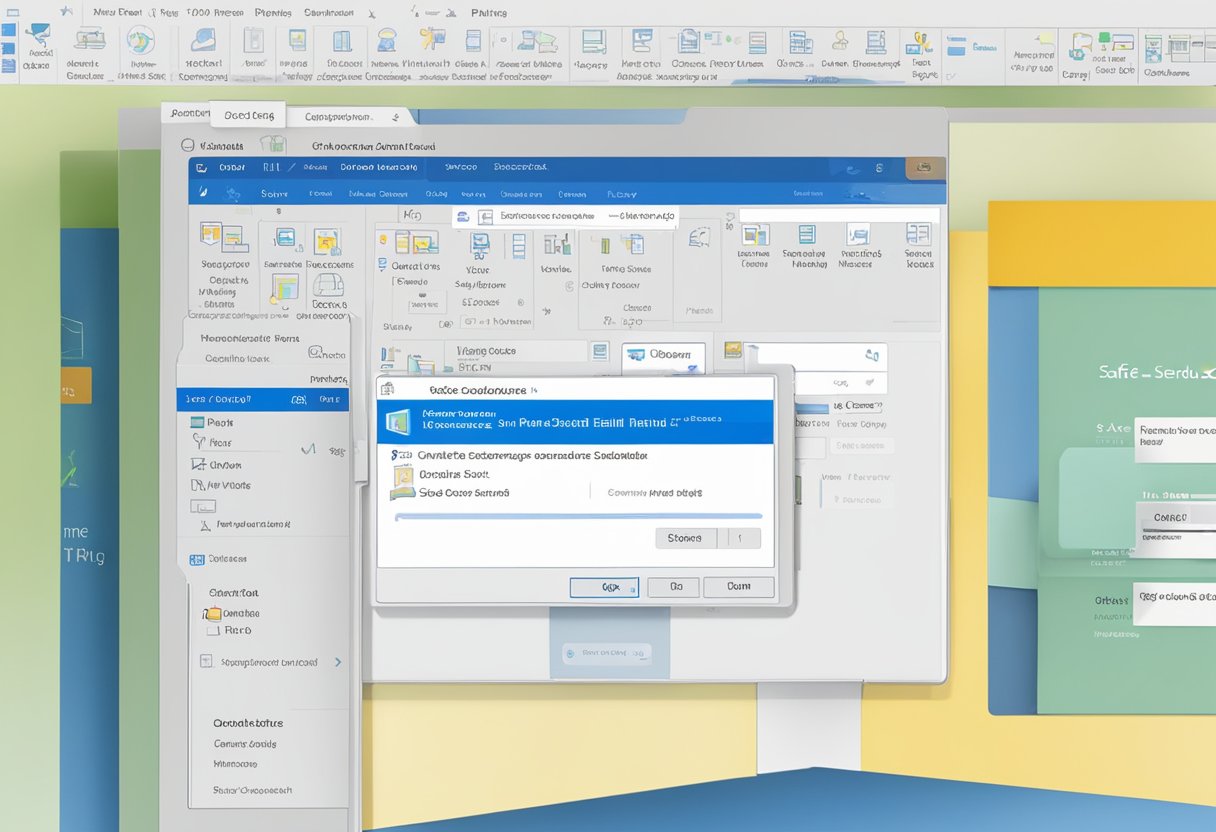Click the green 'Peots' icon in left sidebar
The height and width of the screenshot is (832, 1216).
pos(196,423)
